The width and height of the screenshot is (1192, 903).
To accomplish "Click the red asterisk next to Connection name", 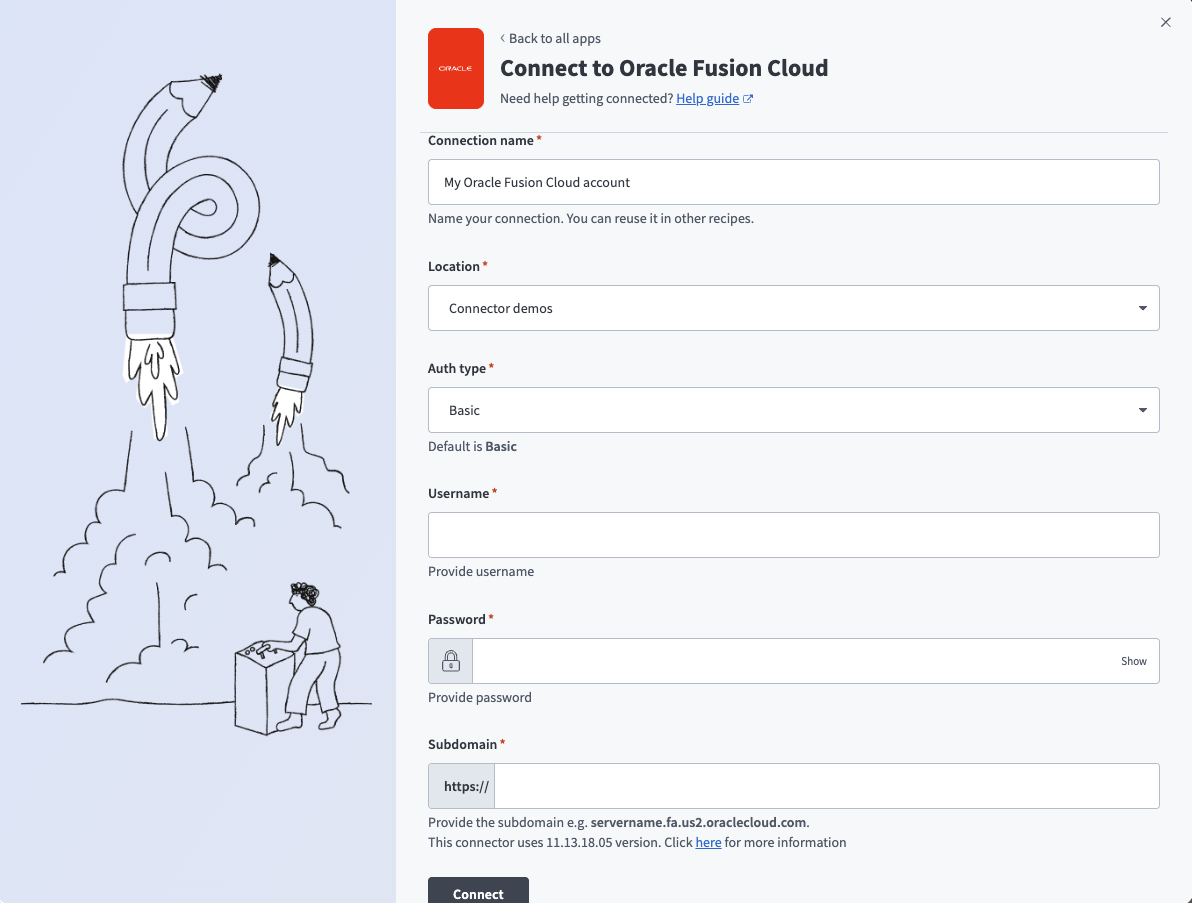I will pos(538,137).
